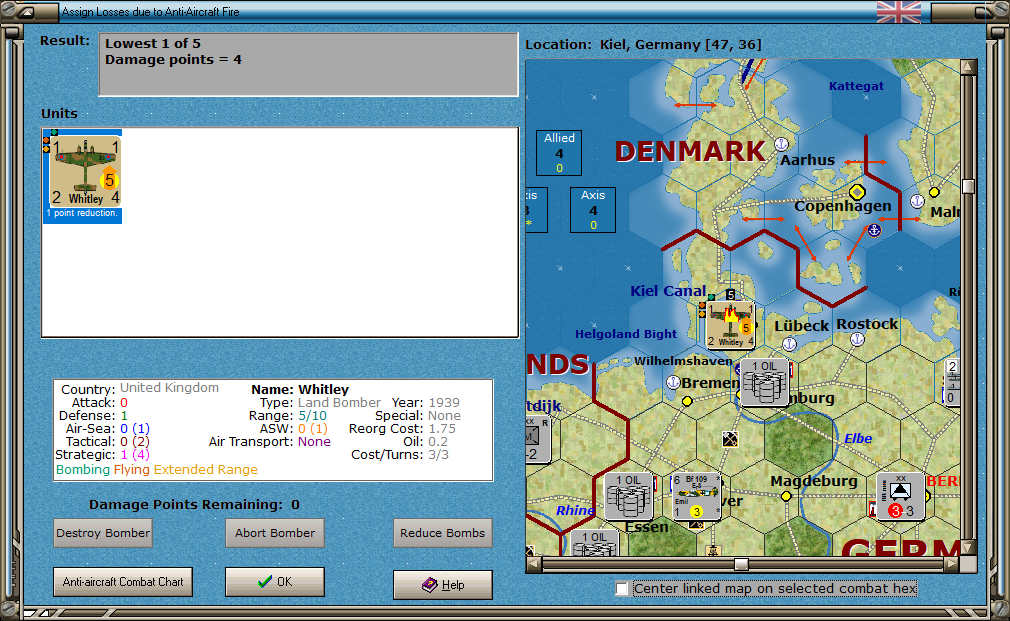Click the 'Kattegat' sea label

[856, 86]
